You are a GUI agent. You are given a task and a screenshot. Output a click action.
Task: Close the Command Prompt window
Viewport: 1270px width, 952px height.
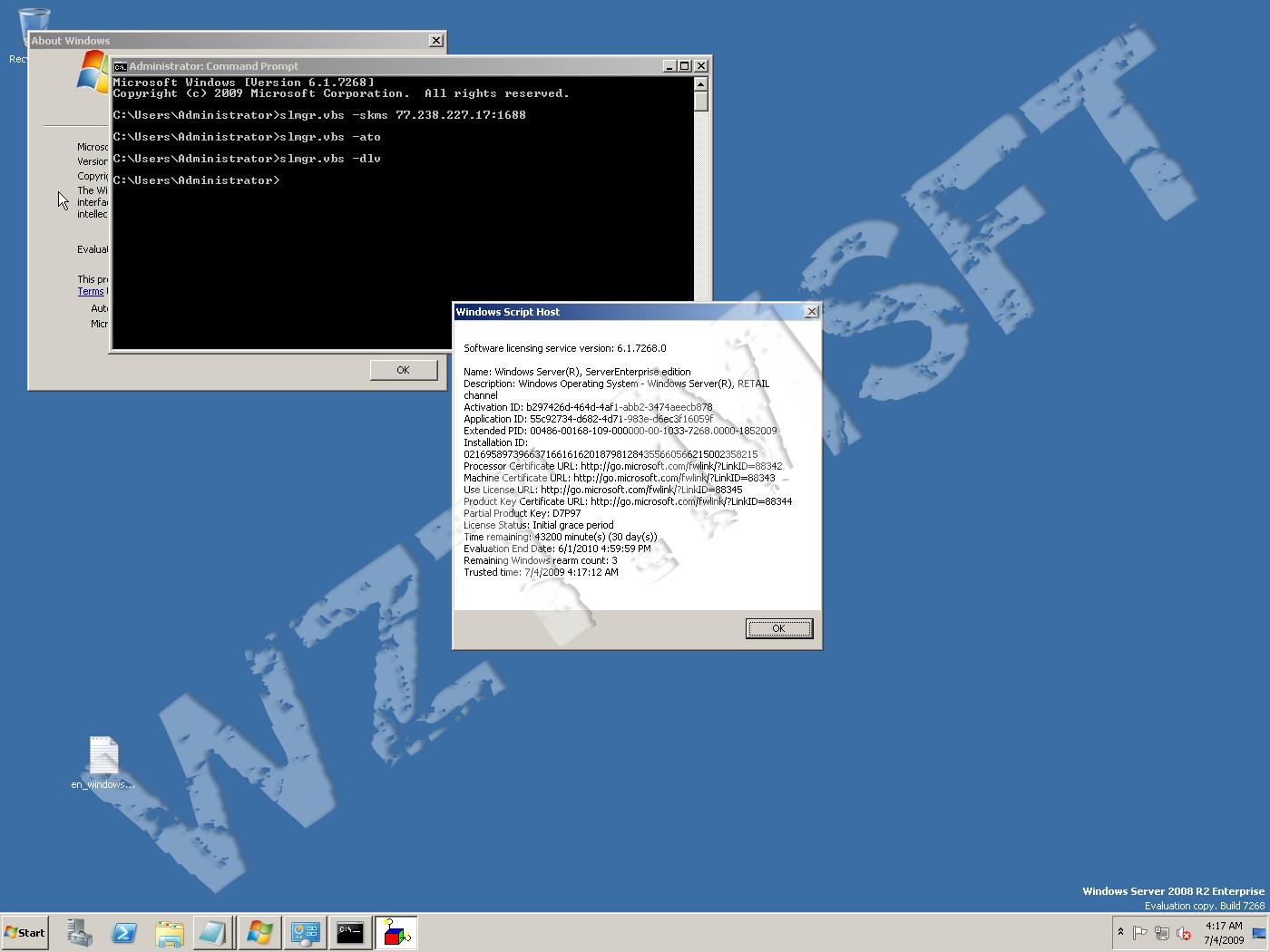[701, 66]
